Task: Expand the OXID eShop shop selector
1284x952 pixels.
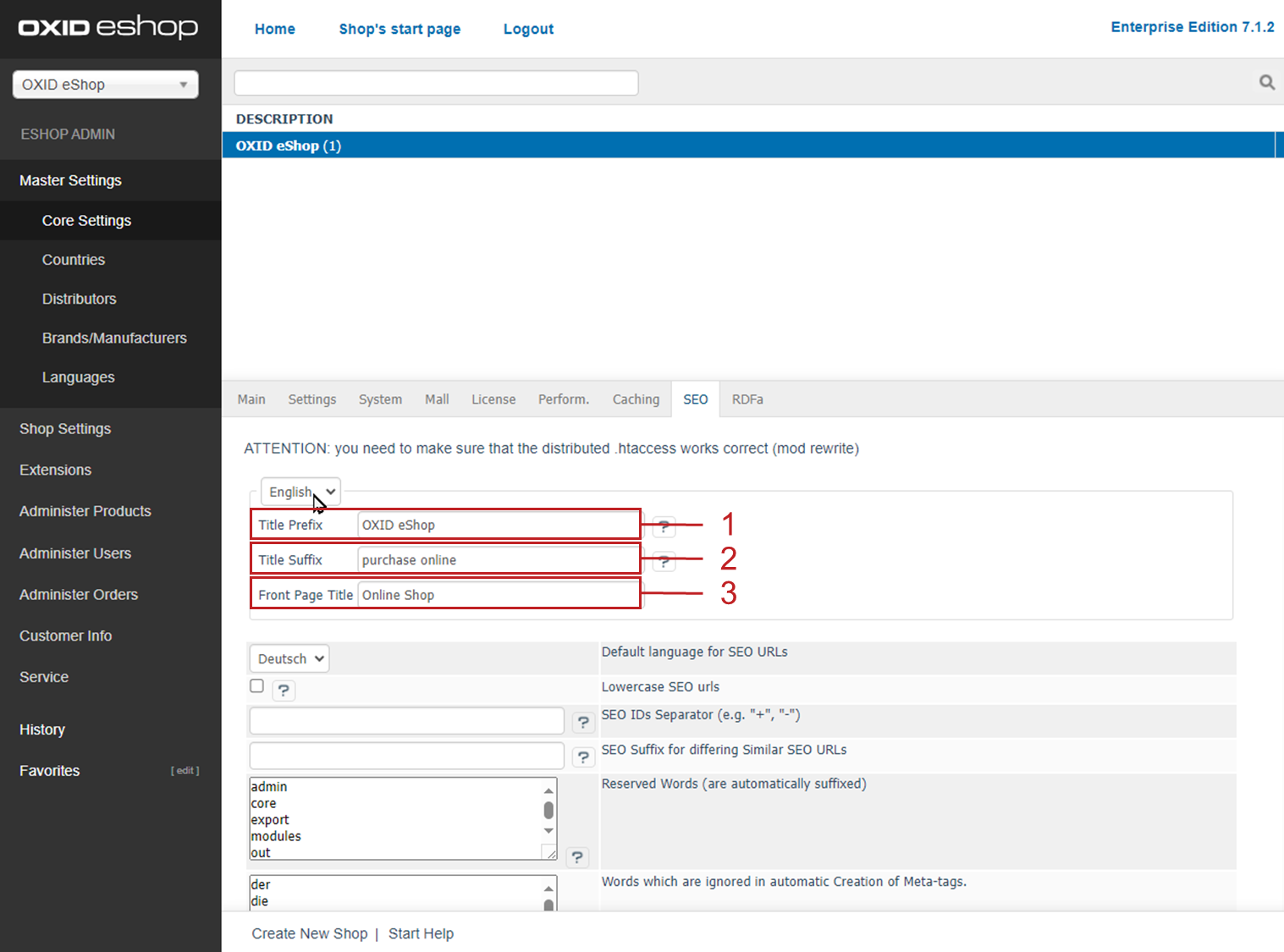Action: [x=105, y=85]
